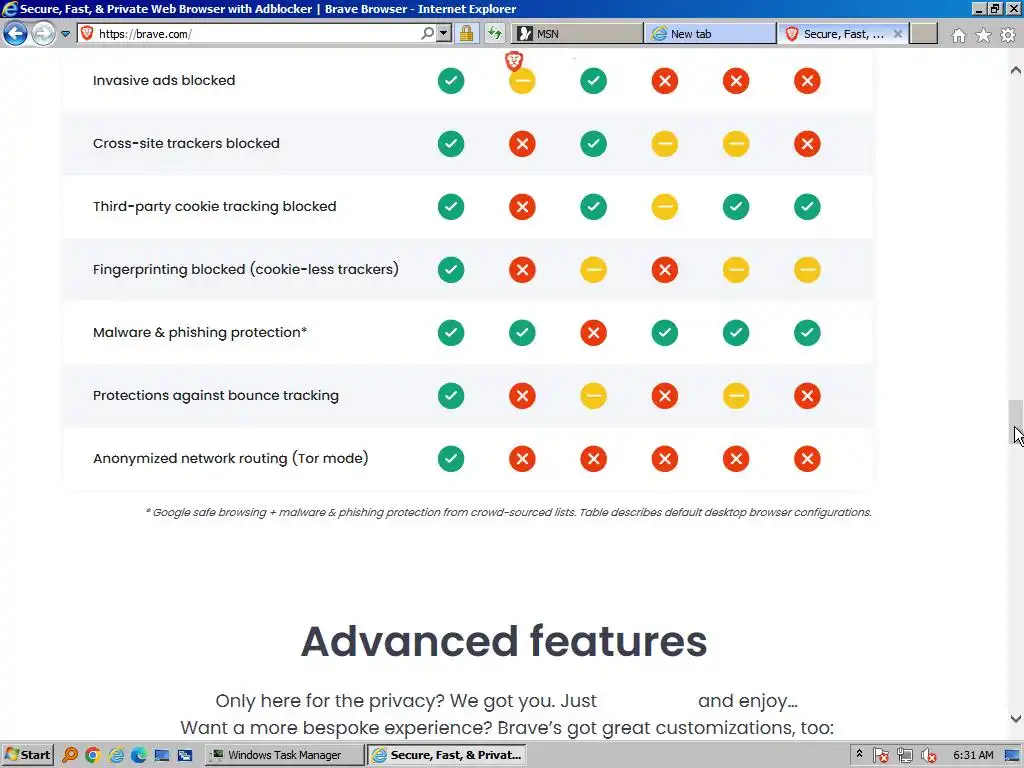Launch Internet Explorer from quick launch
The width and height of the screenshot is (1024, 768).
point(116,755)
